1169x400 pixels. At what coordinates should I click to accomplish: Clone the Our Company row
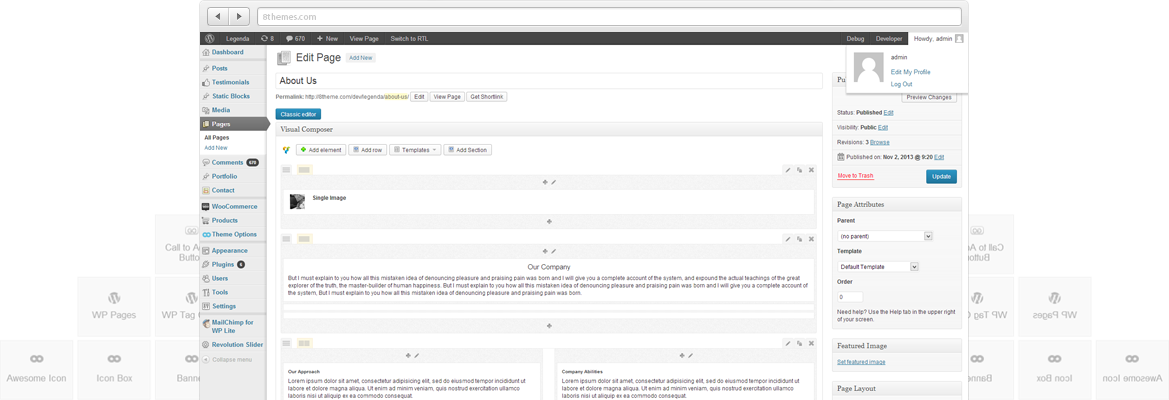(799, 239)
